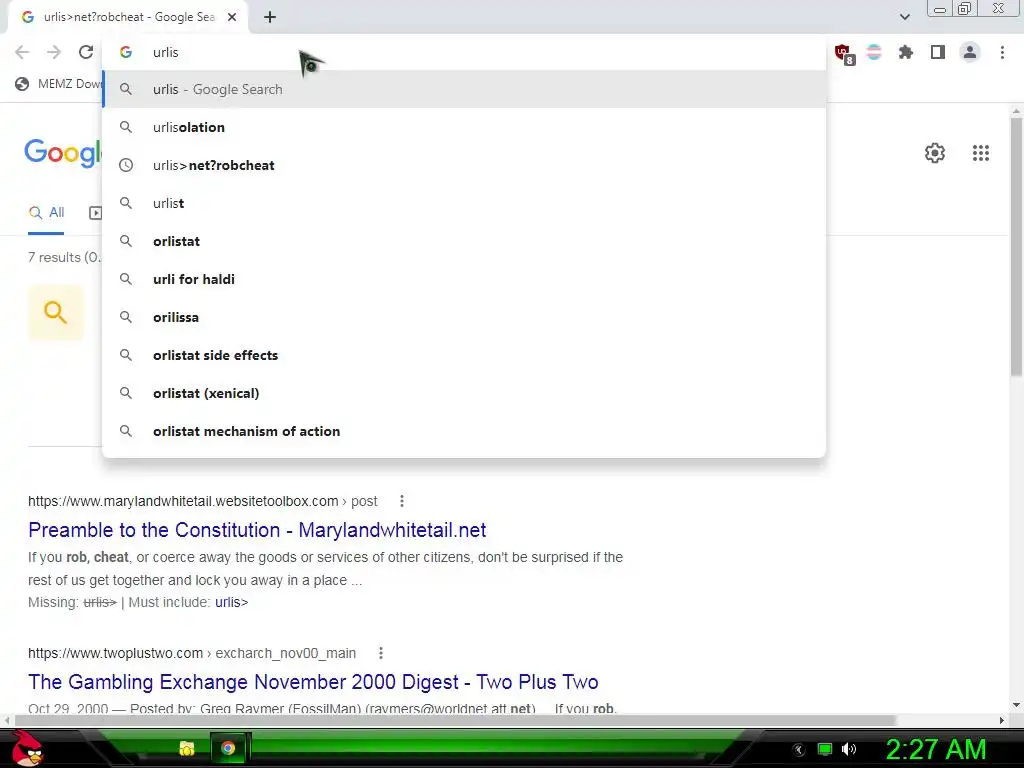Select 'orlistat side effects' suggestion
The image size is (1024, 768).
point(464,355)
